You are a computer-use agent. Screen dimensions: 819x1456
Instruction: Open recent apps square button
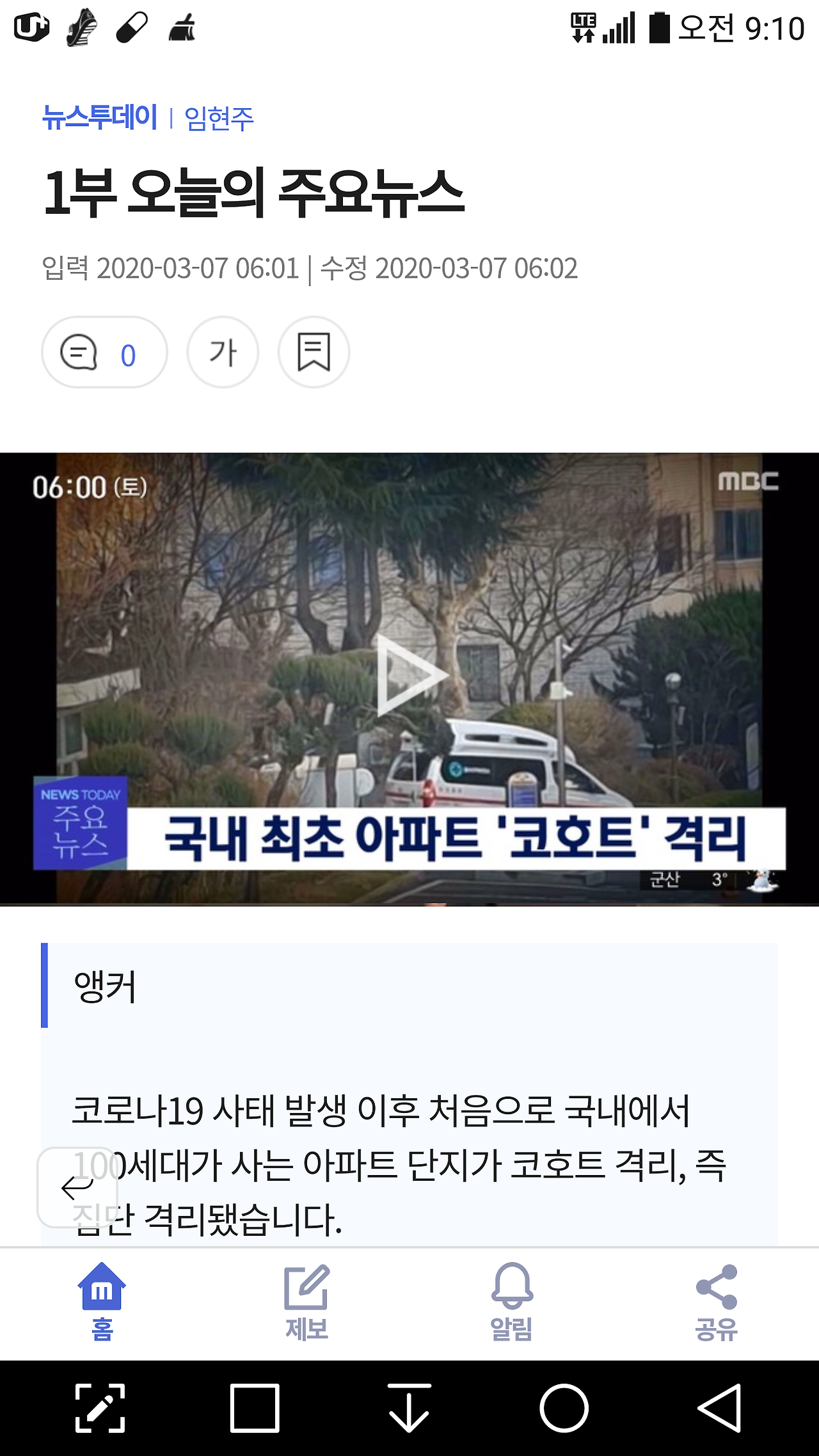pyautogui.click(x=255, y=1408)
